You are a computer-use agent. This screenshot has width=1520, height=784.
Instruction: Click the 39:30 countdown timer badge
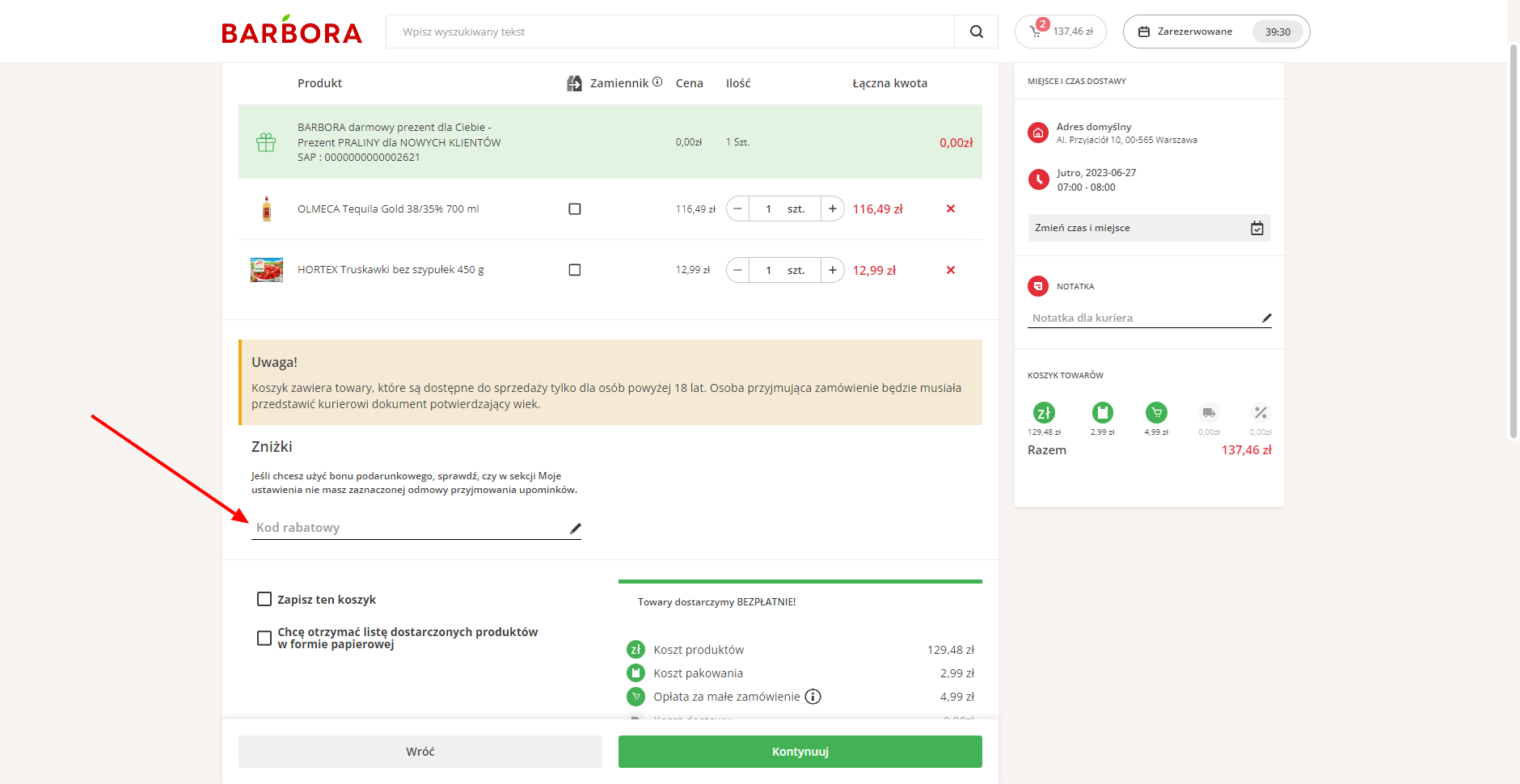[x=1277, y=32]
